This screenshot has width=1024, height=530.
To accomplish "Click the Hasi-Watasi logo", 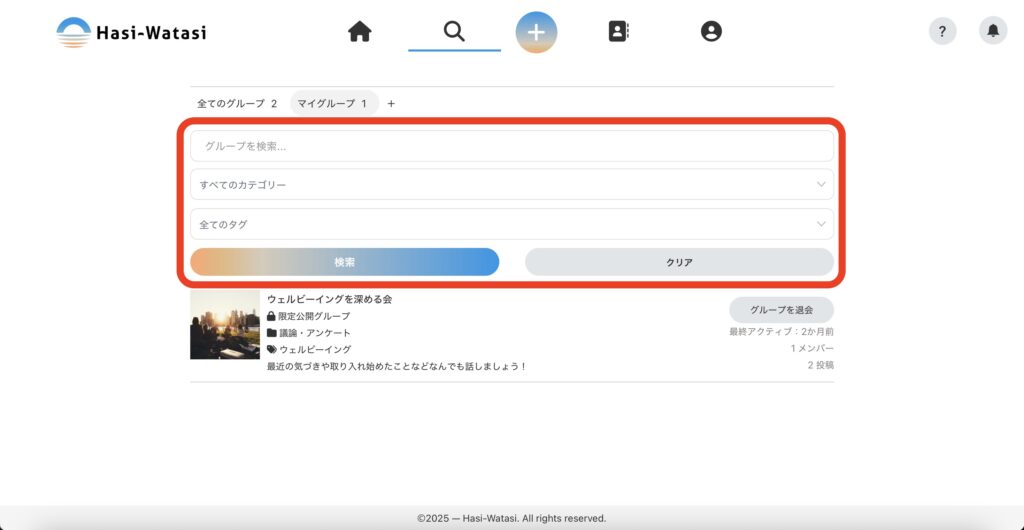I will [x=131, y=32].
